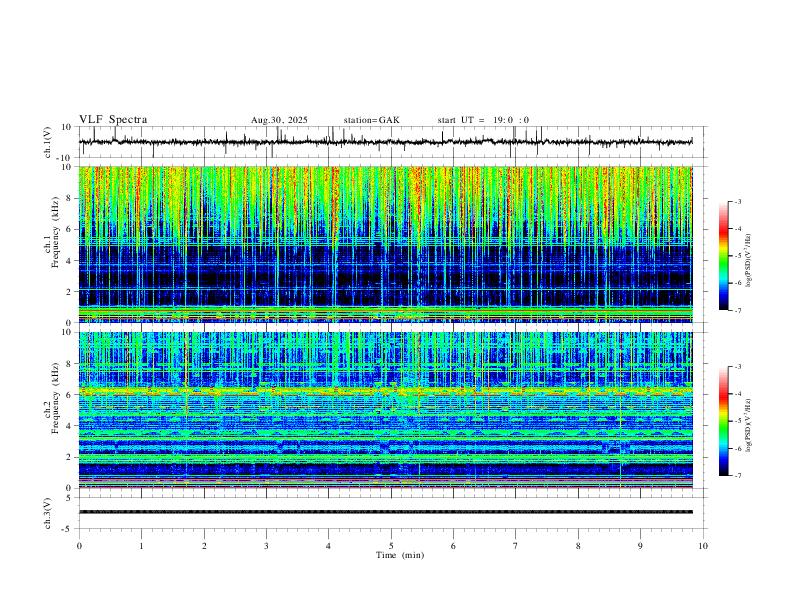Click "-5" on the ch.1 color bar
This screenshot has width=792, height=612.
738,256
